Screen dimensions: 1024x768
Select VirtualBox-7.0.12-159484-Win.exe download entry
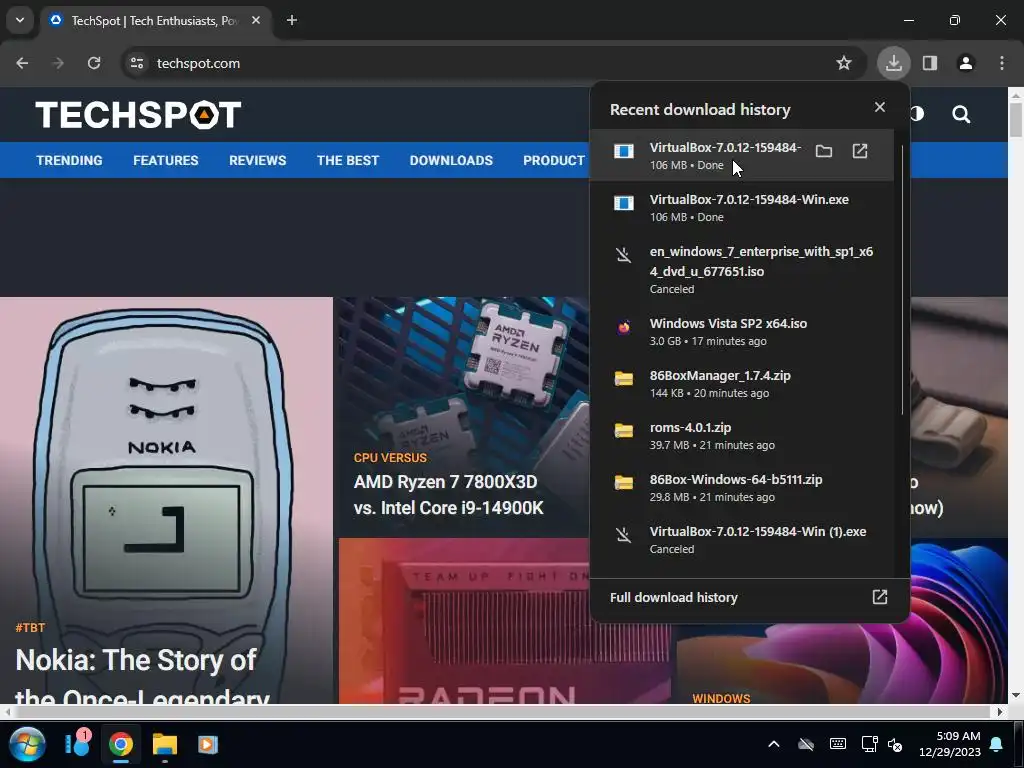(741, 208)
